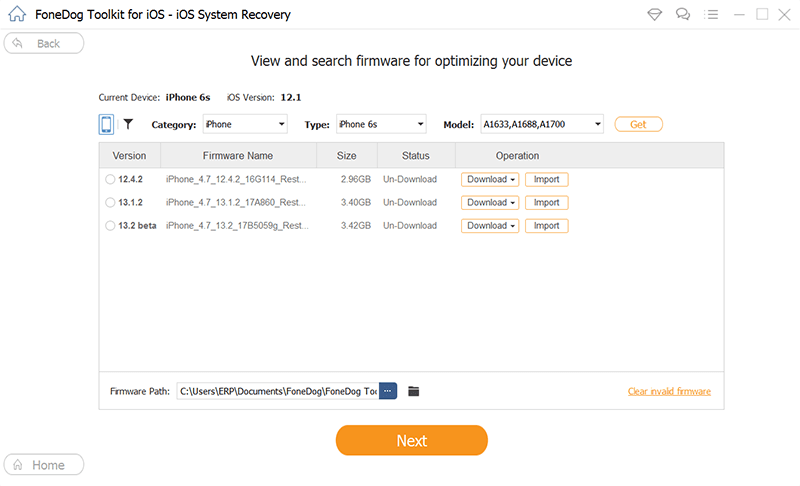Select firmware version 13.1.2 radio button
This screenshot has height=486, width=800.
[110, 202]
